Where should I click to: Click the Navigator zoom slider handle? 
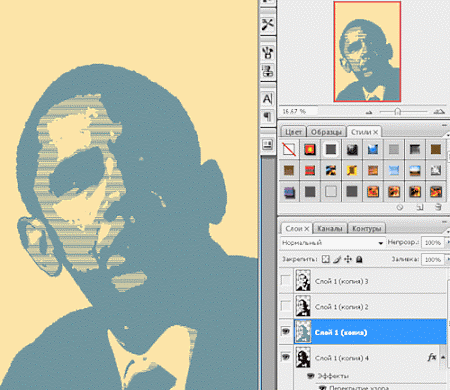[x=397, y=111]
